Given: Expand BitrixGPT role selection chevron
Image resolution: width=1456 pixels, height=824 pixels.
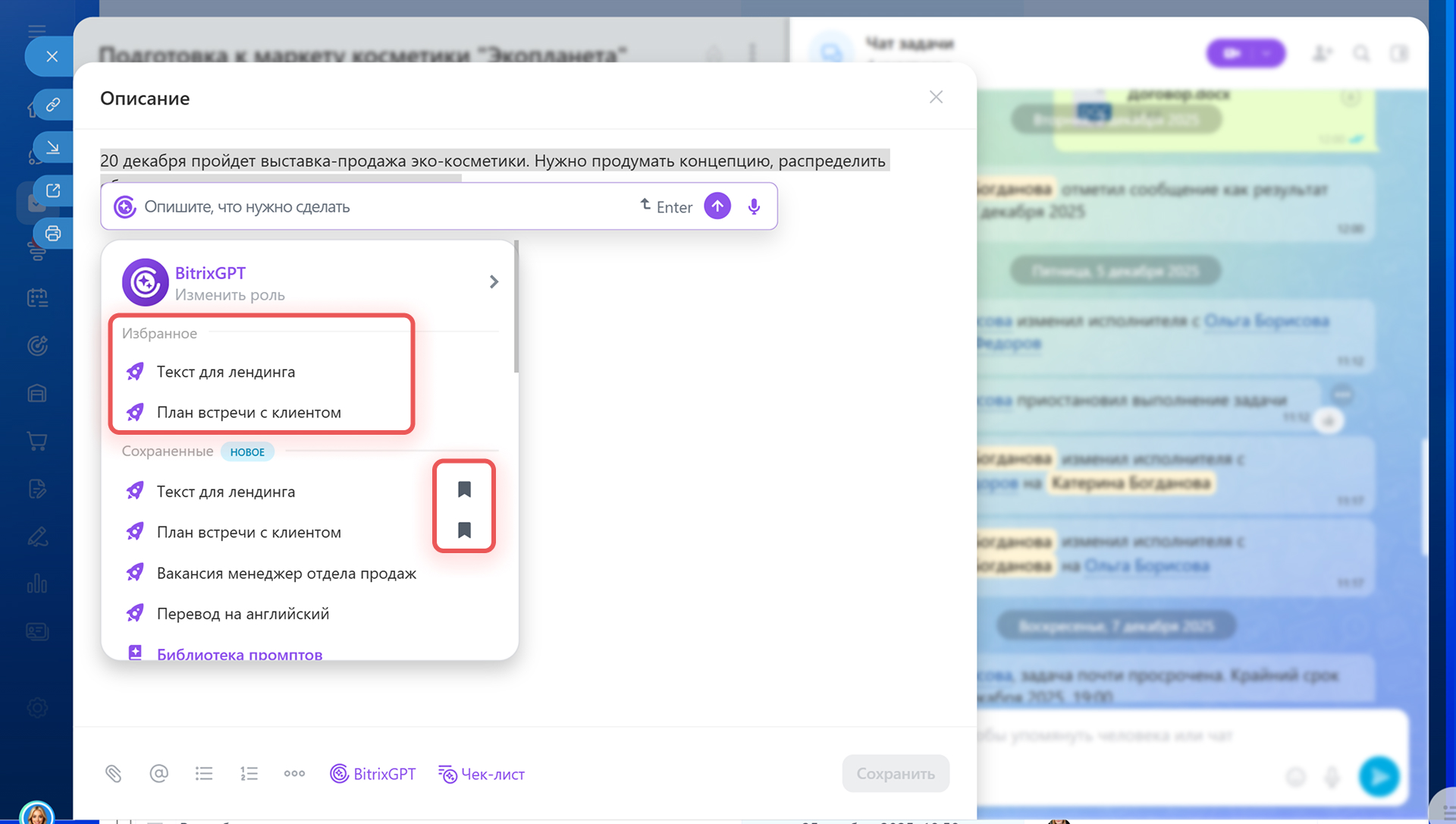Looking at the screenshot, I should (x=494, y=282).
